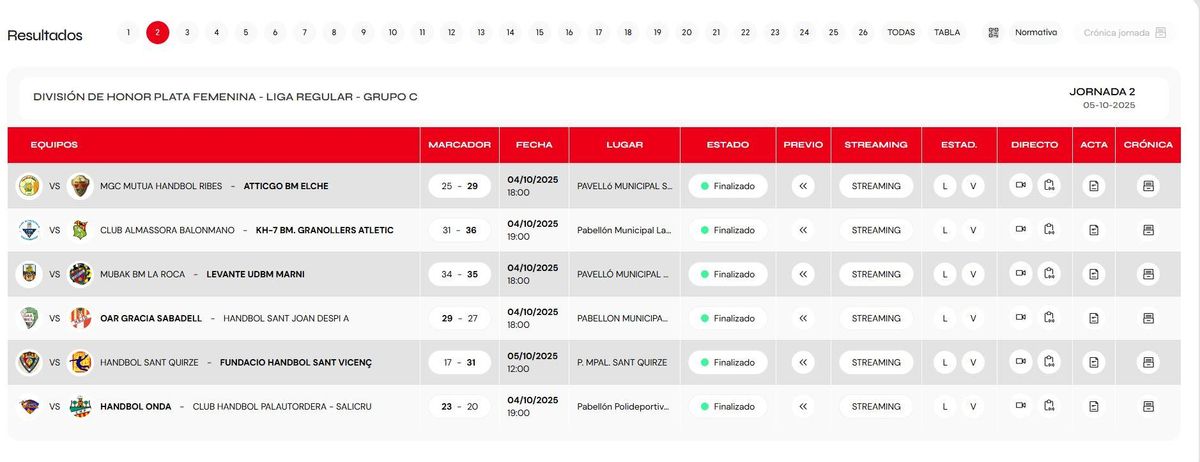Screen dimensions: 1200x462
Task: Click the QR code icon beside Normativa
Action: coord(993,32)
